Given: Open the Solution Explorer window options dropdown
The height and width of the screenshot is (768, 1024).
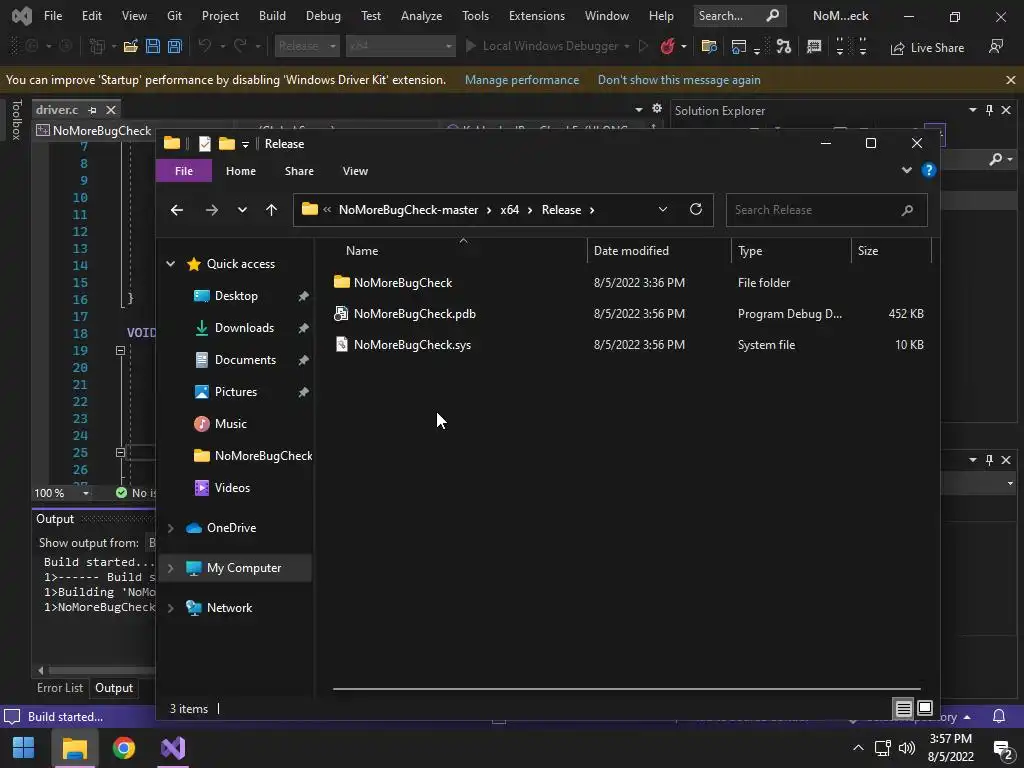Looking at the screenshot, I should click(972, 110).
